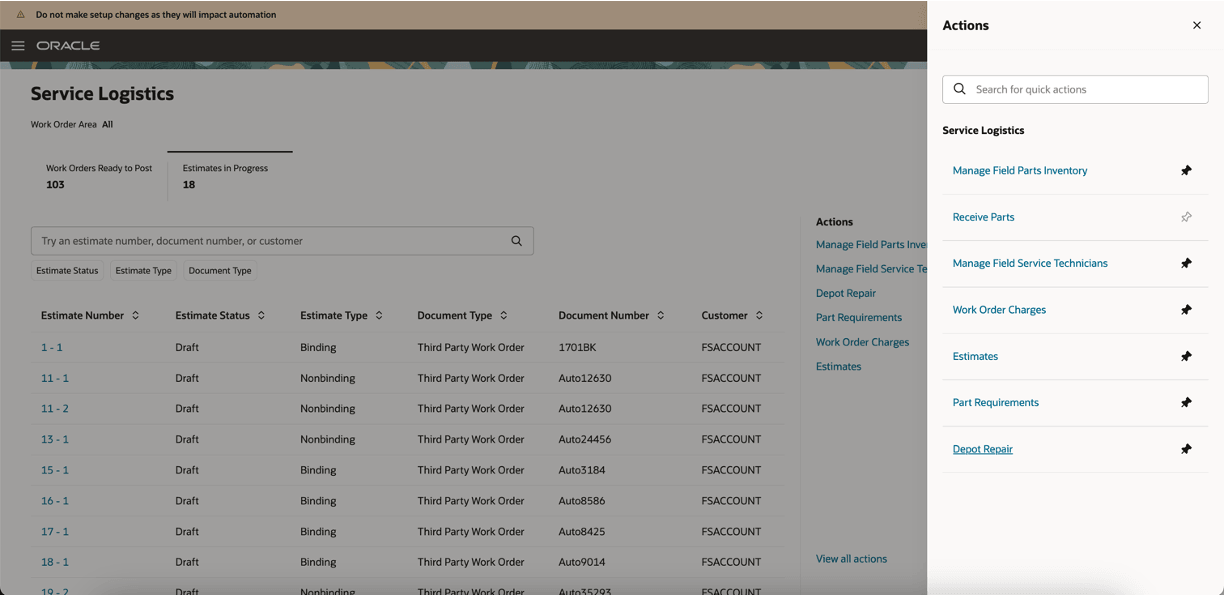Click the search icon in quick actions panel
The width and height of the screenshot is (1224, 596).
(x=959, y=89)
